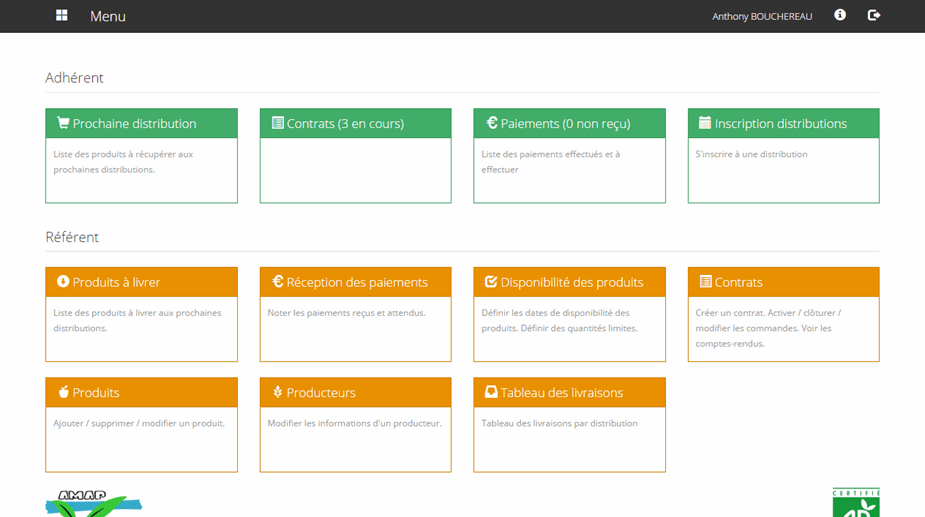
Task: Click the checkmark icon on Disponibilité des produits
Action: (491, 282)
